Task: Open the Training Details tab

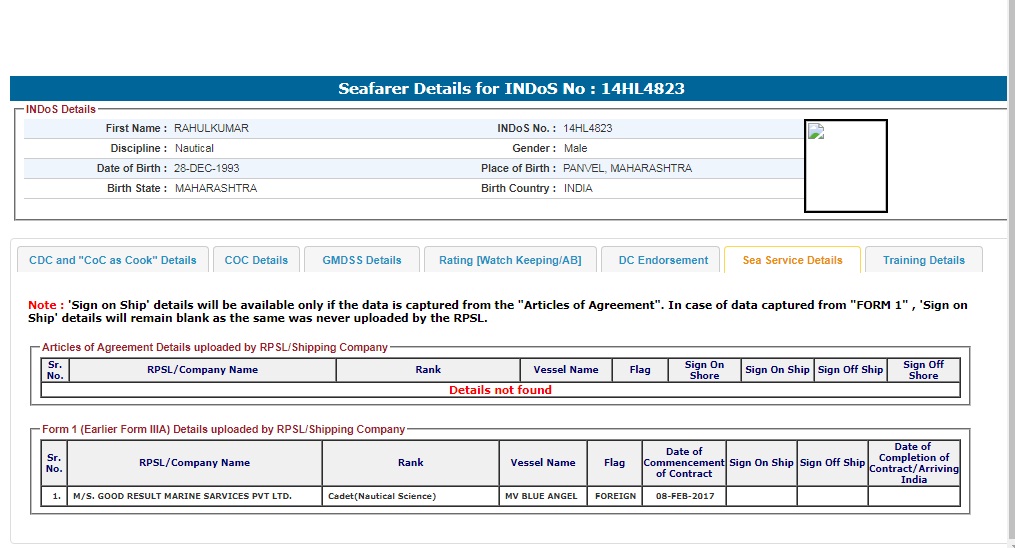Action: (923, 260)
